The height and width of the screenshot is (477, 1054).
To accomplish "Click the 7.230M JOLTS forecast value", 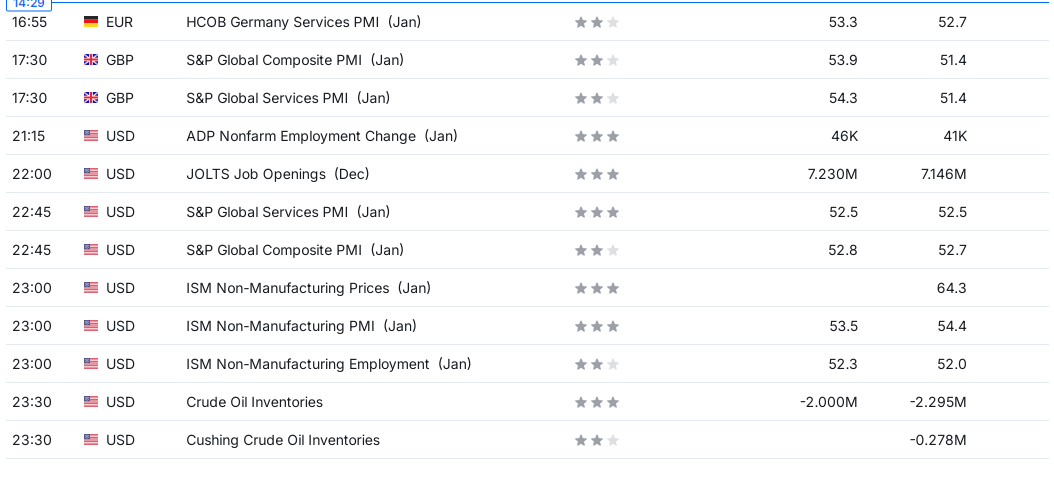I will pos(832,175).
